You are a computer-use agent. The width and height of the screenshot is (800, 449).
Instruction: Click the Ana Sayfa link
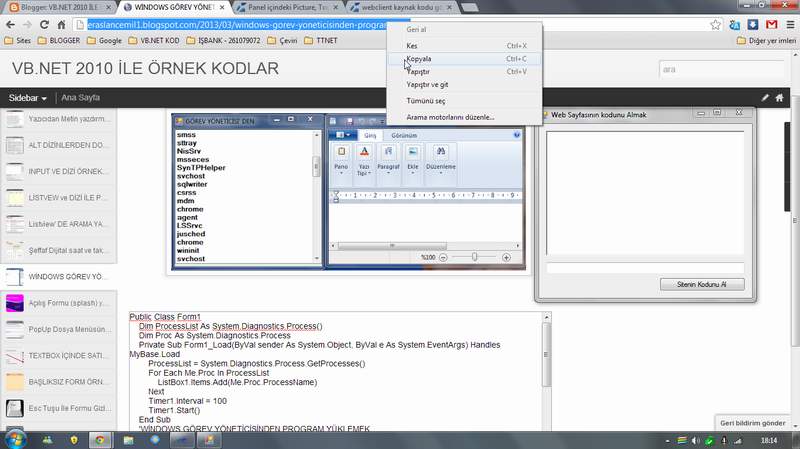(x=81, y=97)
